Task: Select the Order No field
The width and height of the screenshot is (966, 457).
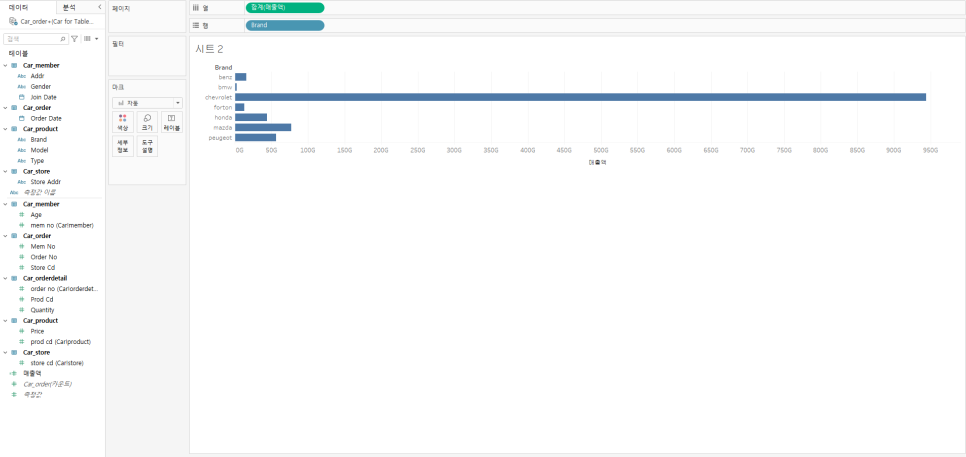Action: coord(43,257)
